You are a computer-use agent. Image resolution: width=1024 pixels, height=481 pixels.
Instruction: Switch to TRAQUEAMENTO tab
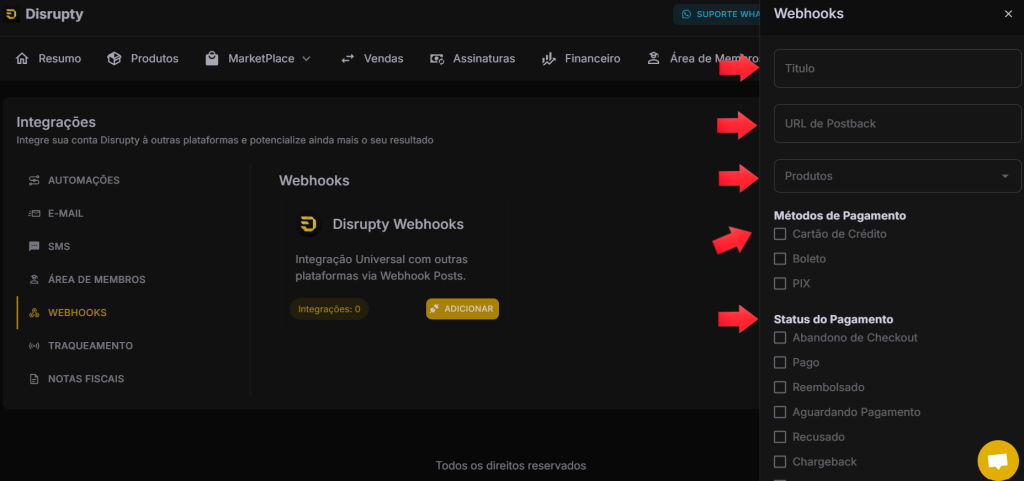point(90,346)
